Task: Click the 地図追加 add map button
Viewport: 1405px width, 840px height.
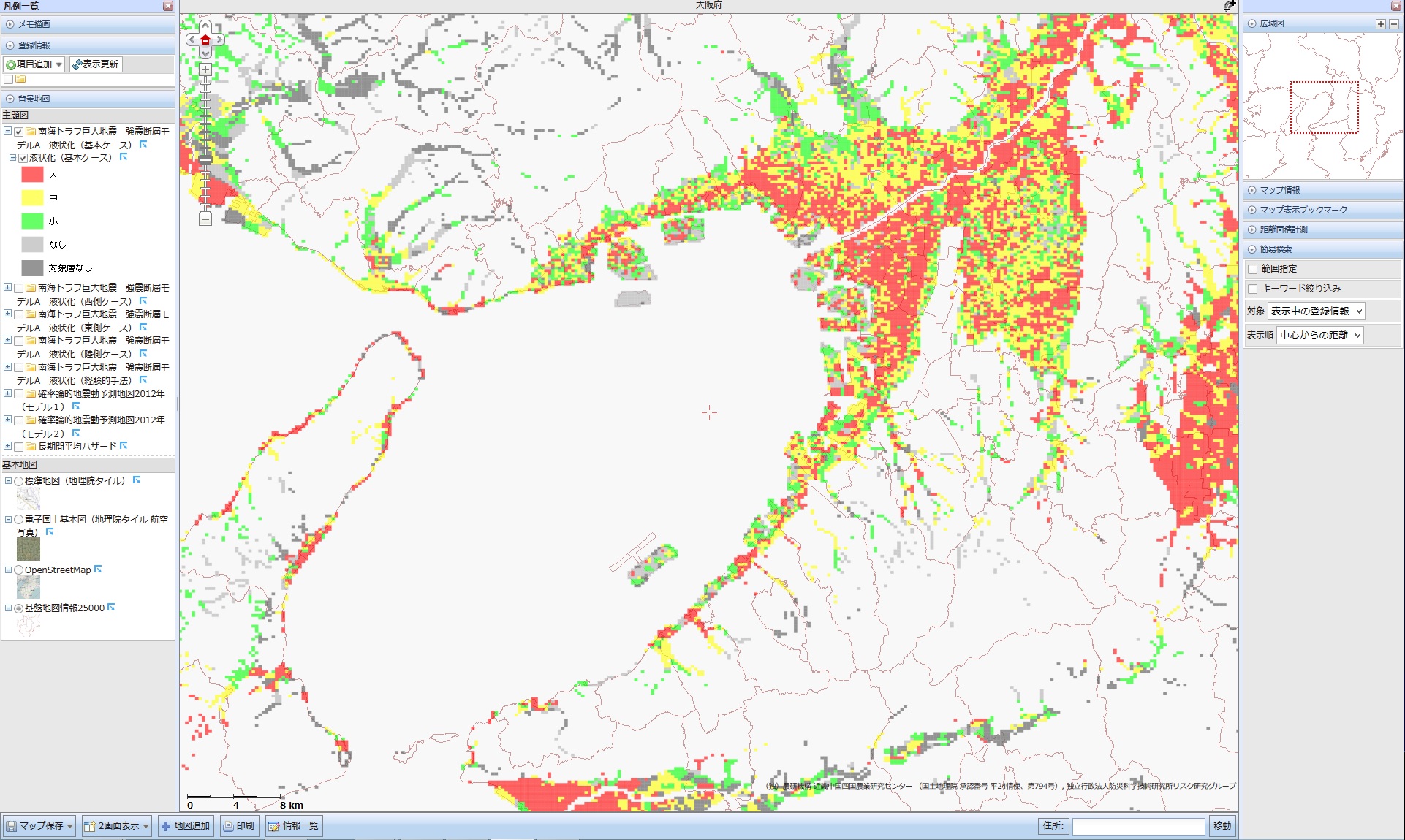Action: click(186, 826)
